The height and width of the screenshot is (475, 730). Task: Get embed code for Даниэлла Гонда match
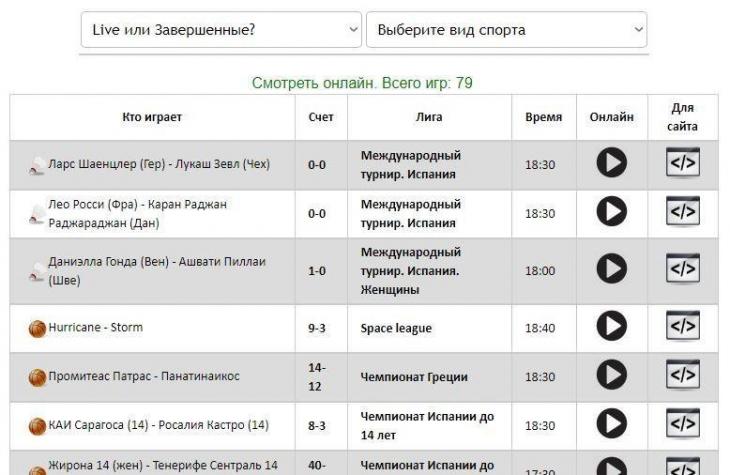pos(682,270)
